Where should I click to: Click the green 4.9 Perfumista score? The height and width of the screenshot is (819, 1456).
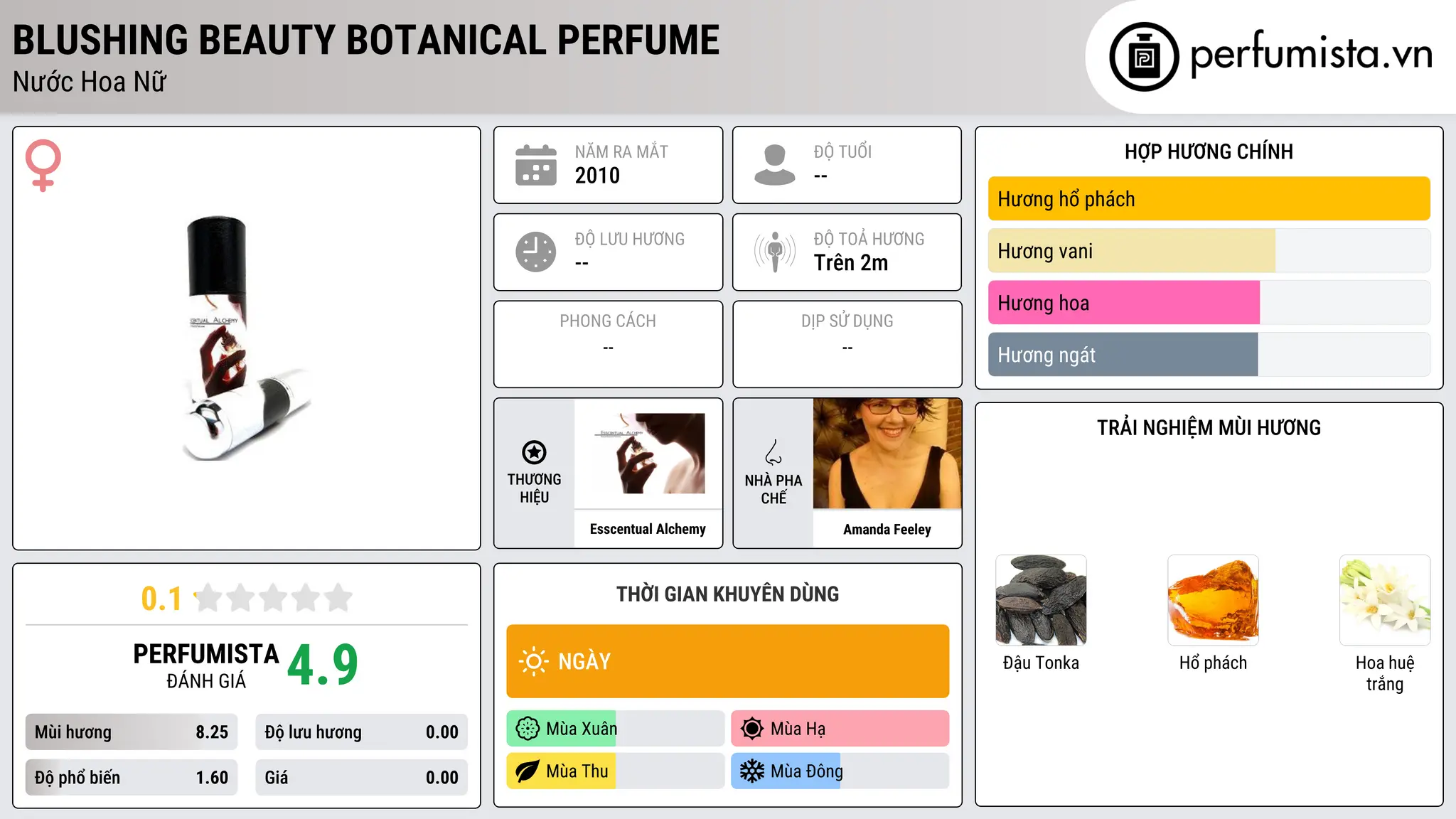point(323,665)
